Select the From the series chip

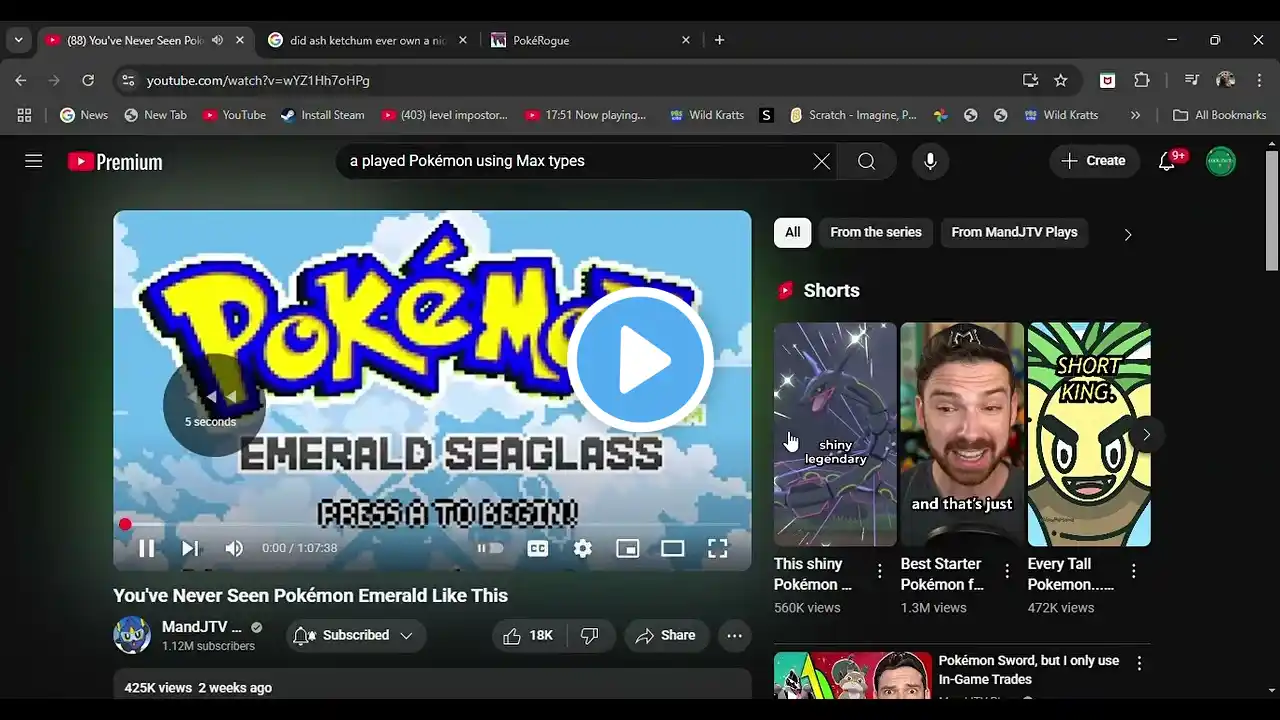(876, 232)
